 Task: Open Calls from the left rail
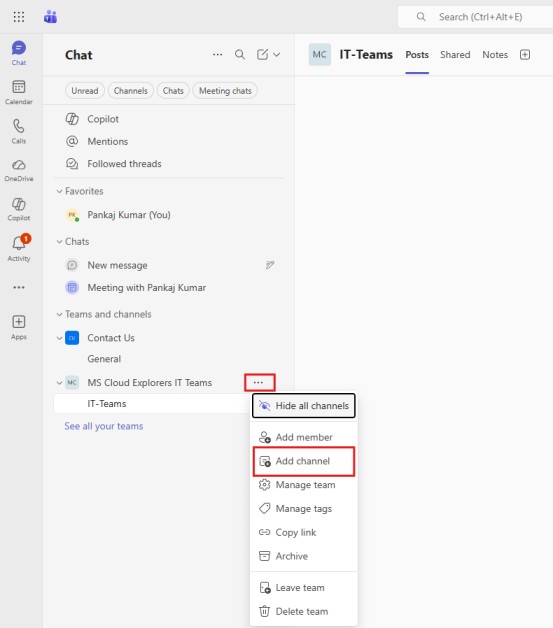coord(19,131)
